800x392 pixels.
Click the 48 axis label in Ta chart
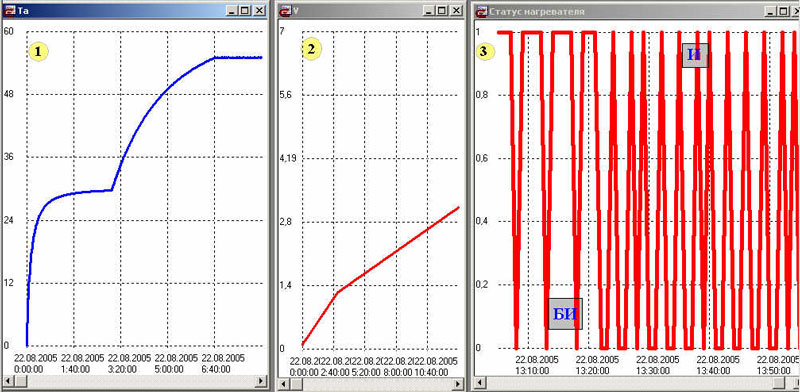click(9, 94)
